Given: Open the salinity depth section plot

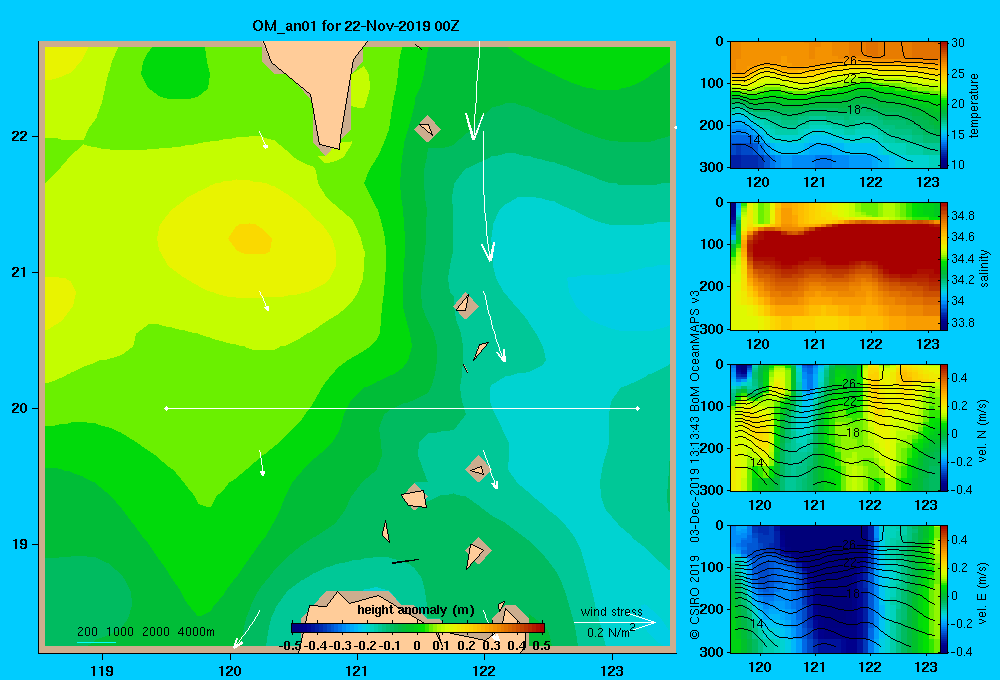Looking at the screenshot, I should pyautogui.click(x=834, y=266).
